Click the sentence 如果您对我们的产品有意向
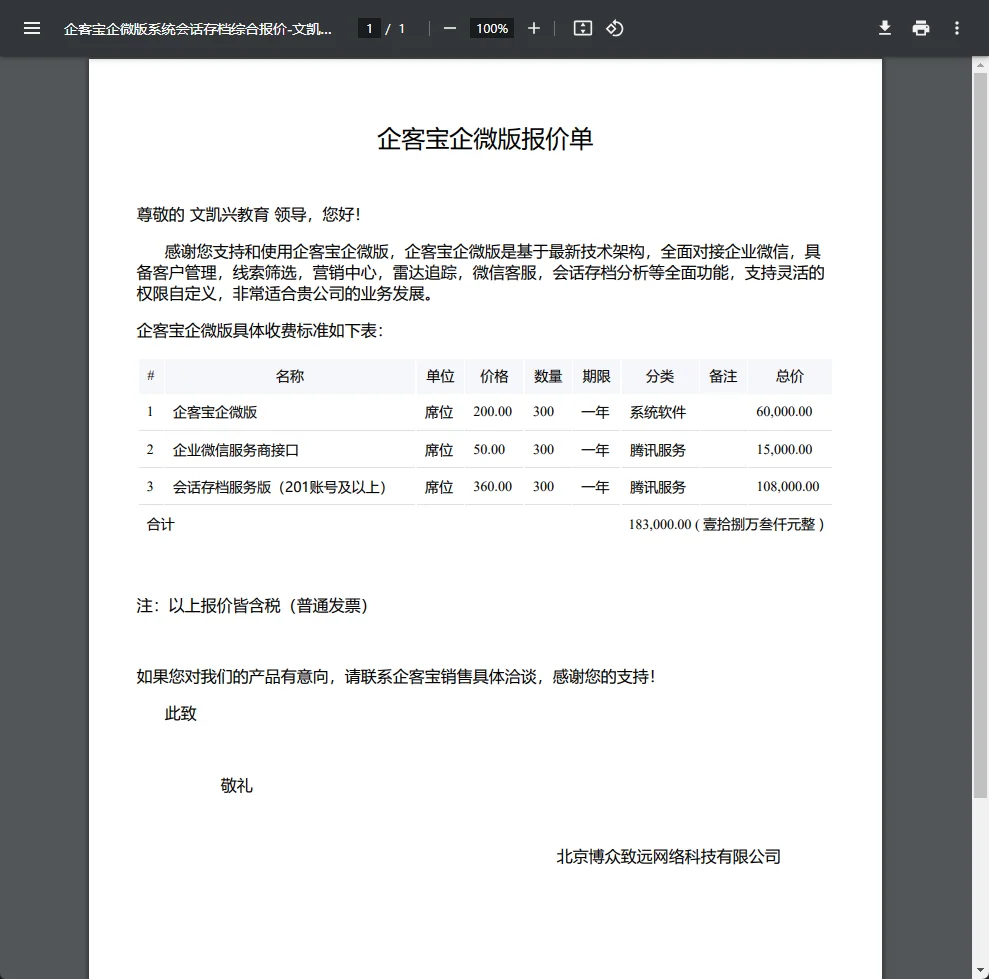Viewport: 989px width, 979px height. coord(395,677)
